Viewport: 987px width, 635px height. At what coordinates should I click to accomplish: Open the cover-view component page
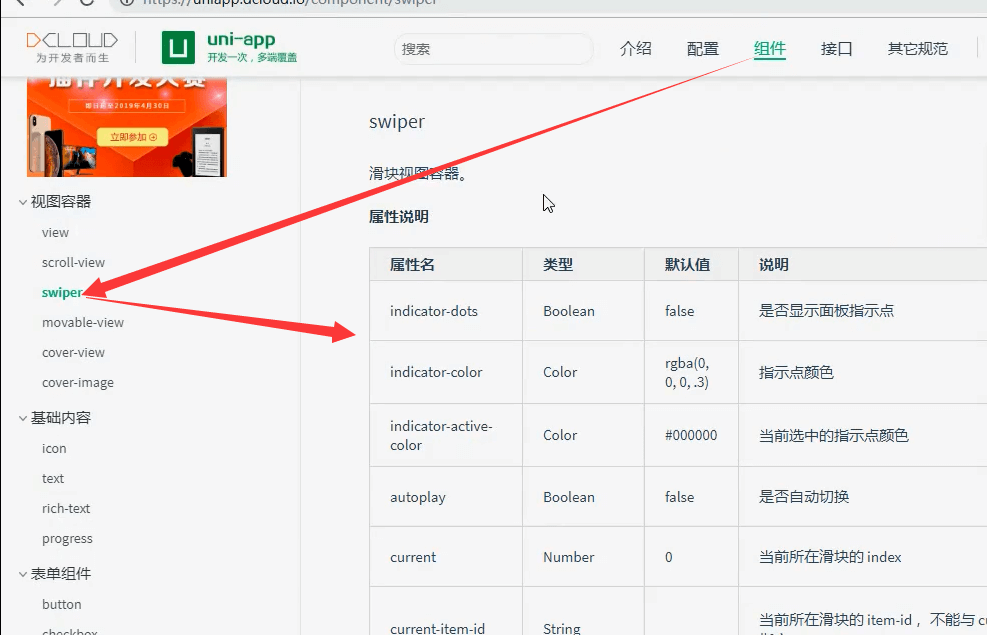[x=73, y=352]
